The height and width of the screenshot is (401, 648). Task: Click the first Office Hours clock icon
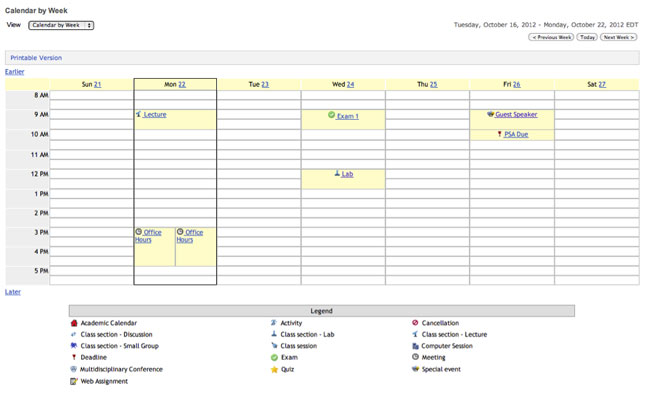pos(139,232)
